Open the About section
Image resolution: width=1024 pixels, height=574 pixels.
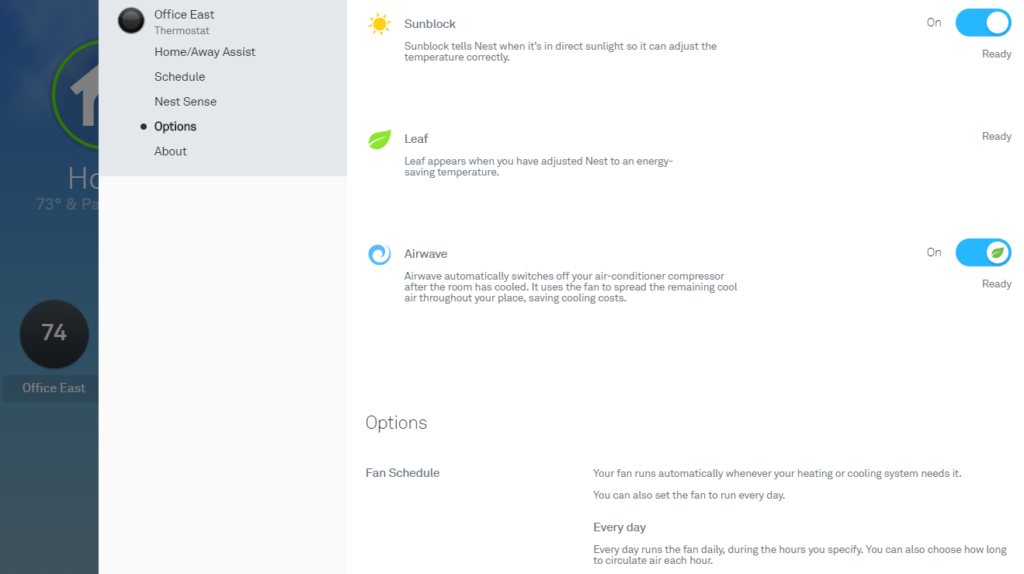point(170,151)
